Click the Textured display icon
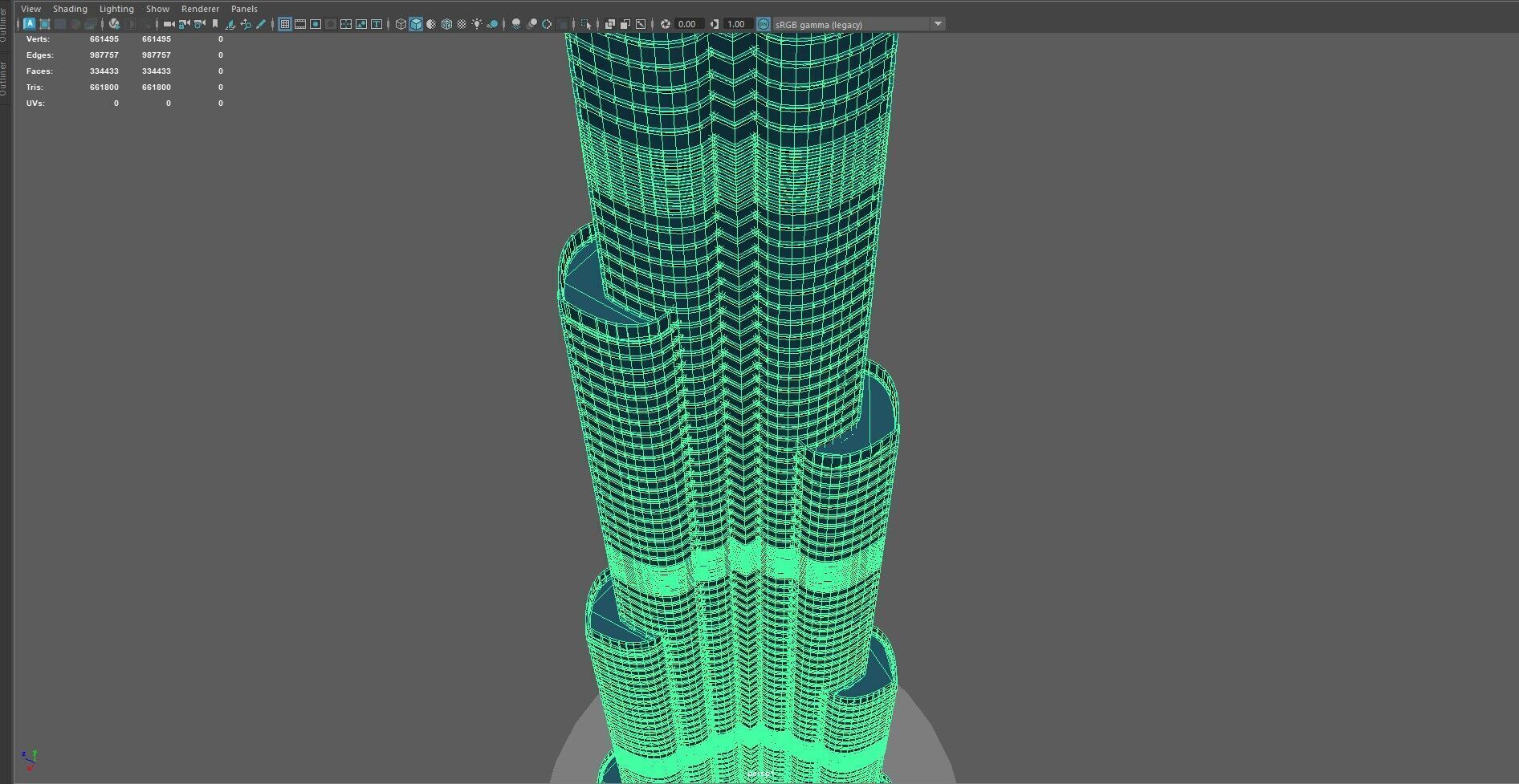The height and width of the screenshot is (784, 1519). click(x=462, y=24)
